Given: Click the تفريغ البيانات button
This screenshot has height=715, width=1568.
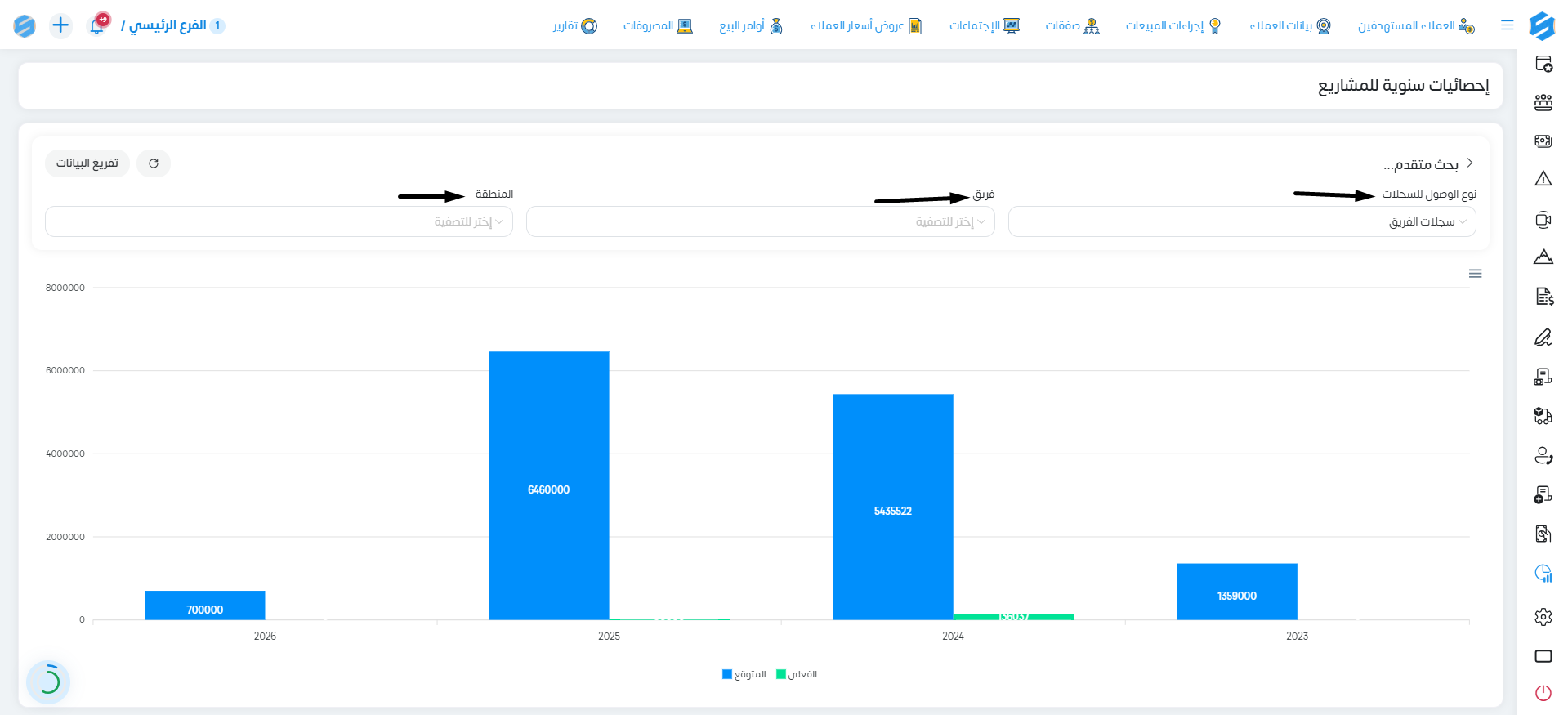Looking at the screenshot, I should pos(87,163).
